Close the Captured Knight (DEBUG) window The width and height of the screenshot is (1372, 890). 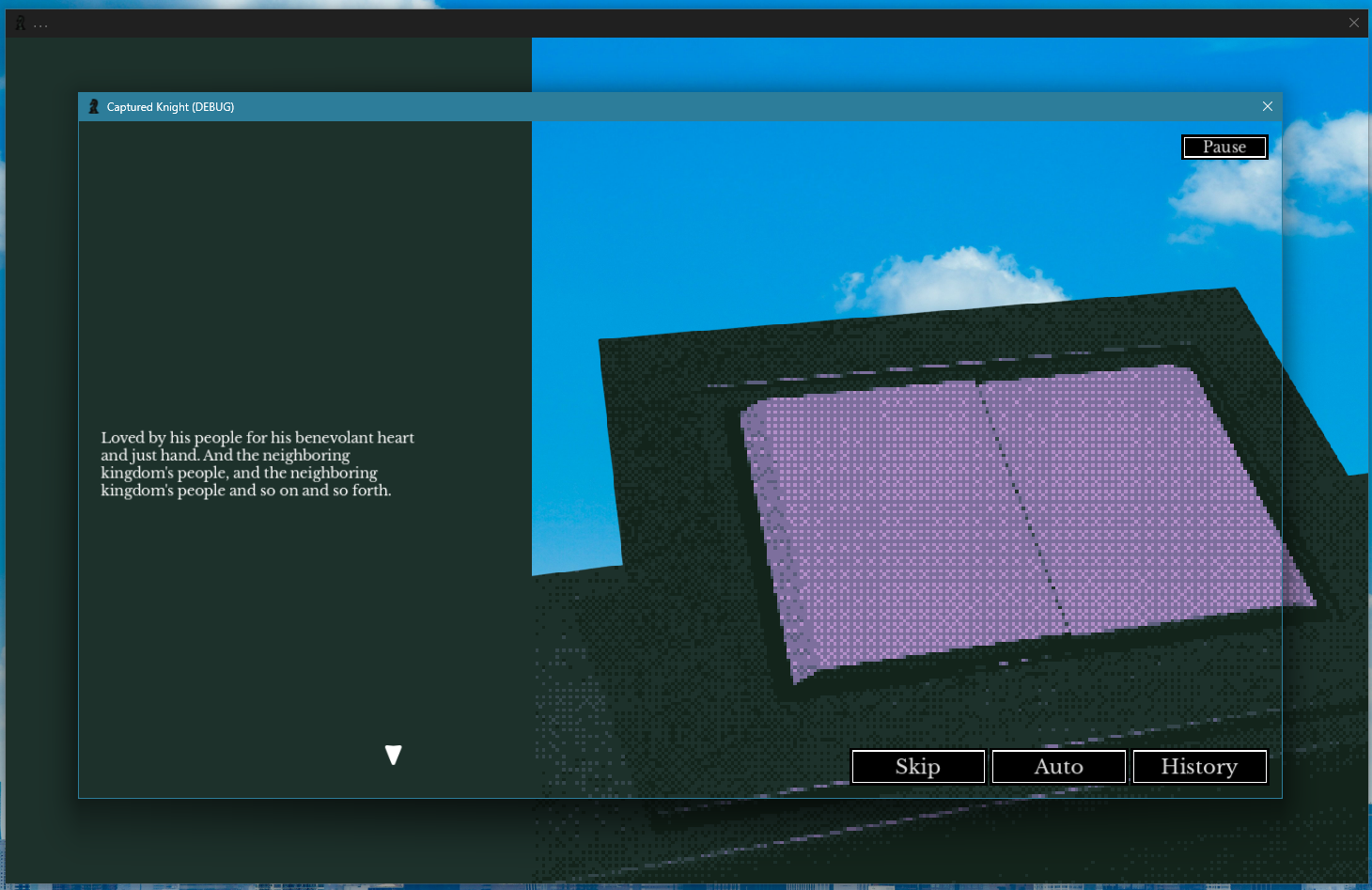click(1268, 106)
